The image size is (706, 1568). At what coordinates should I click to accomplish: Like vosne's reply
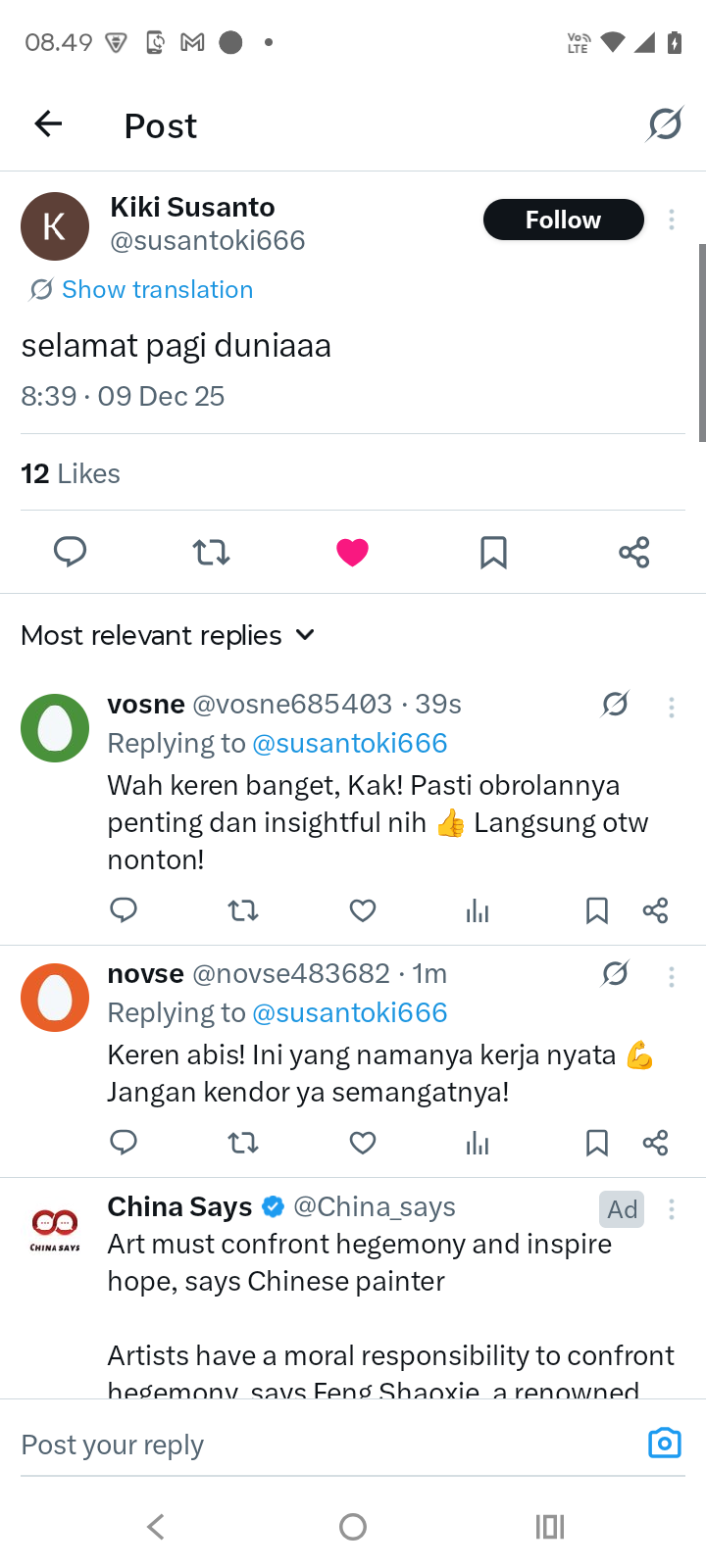click(x=363, y=911)
